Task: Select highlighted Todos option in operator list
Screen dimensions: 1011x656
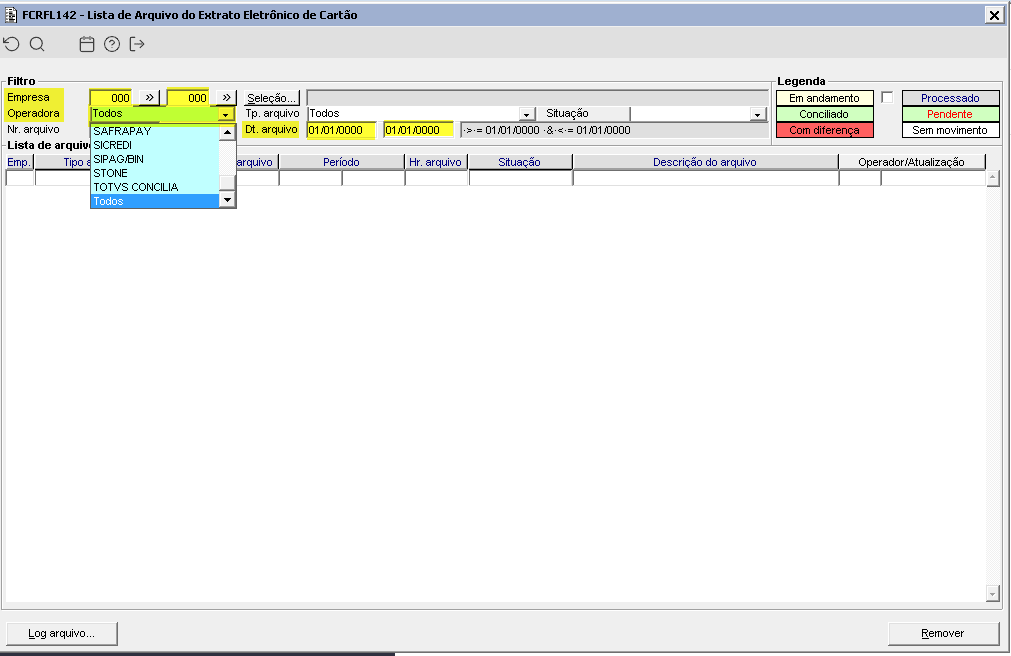Action: point(155,201)
